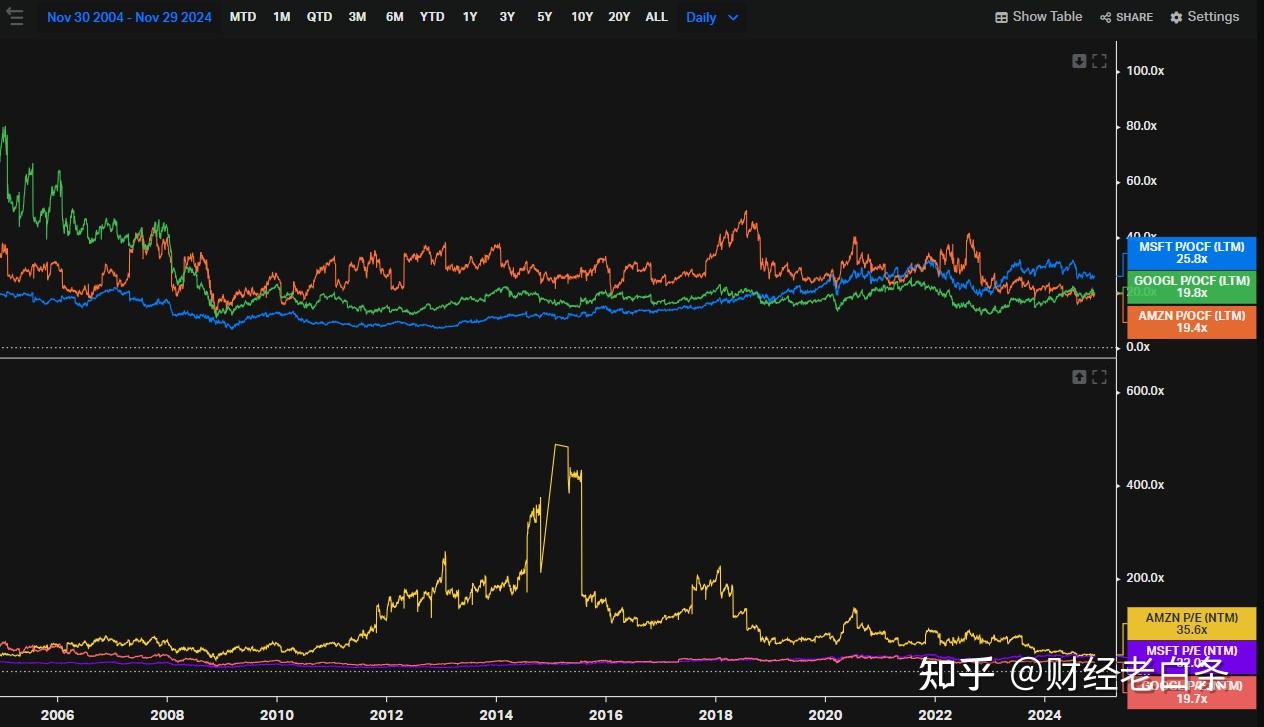Choose the ALL time range
Viewport: 1264px width, 727px height.
pos(656,17)
